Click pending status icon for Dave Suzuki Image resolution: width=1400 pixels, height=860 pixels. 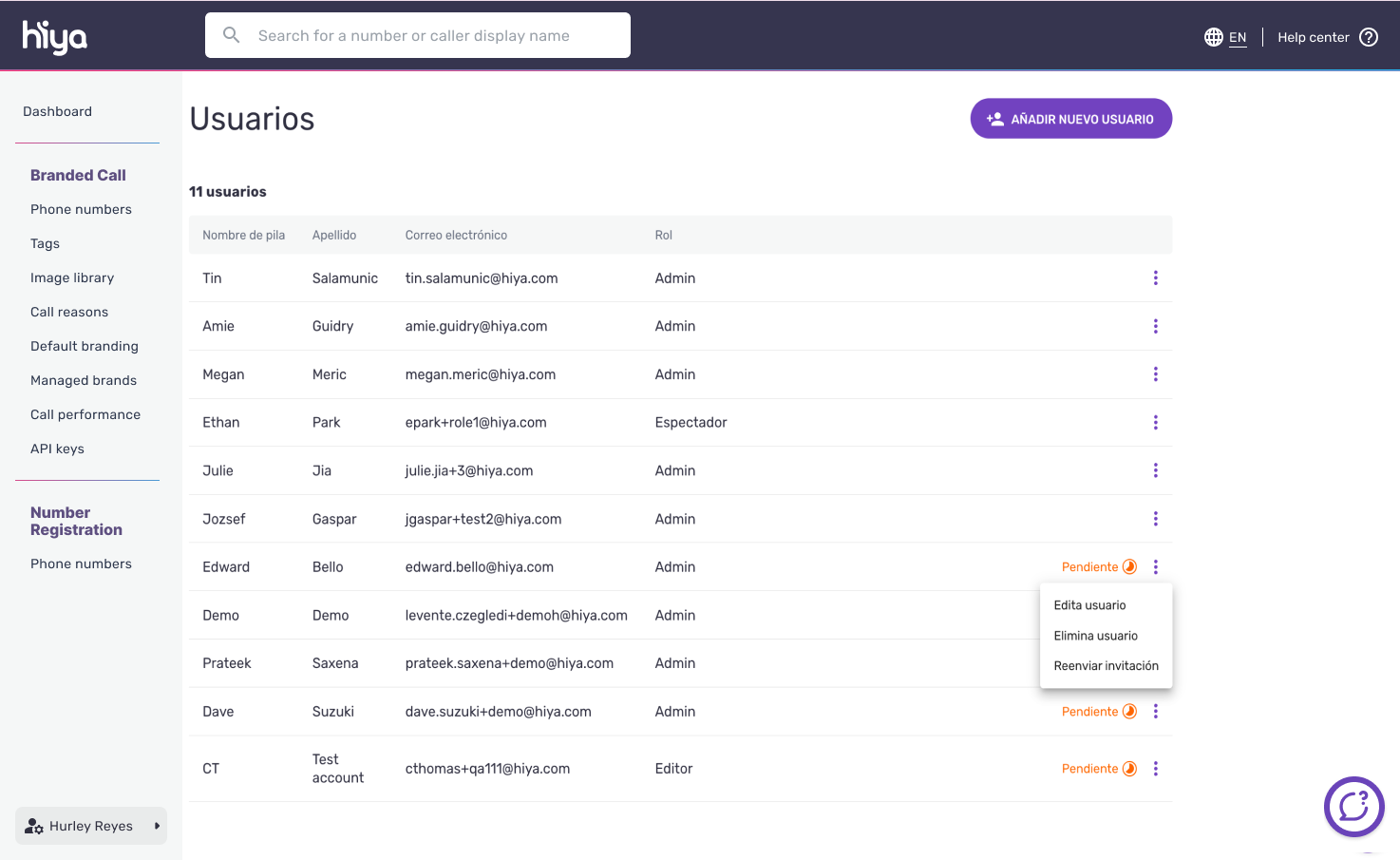pos(1129,712)
